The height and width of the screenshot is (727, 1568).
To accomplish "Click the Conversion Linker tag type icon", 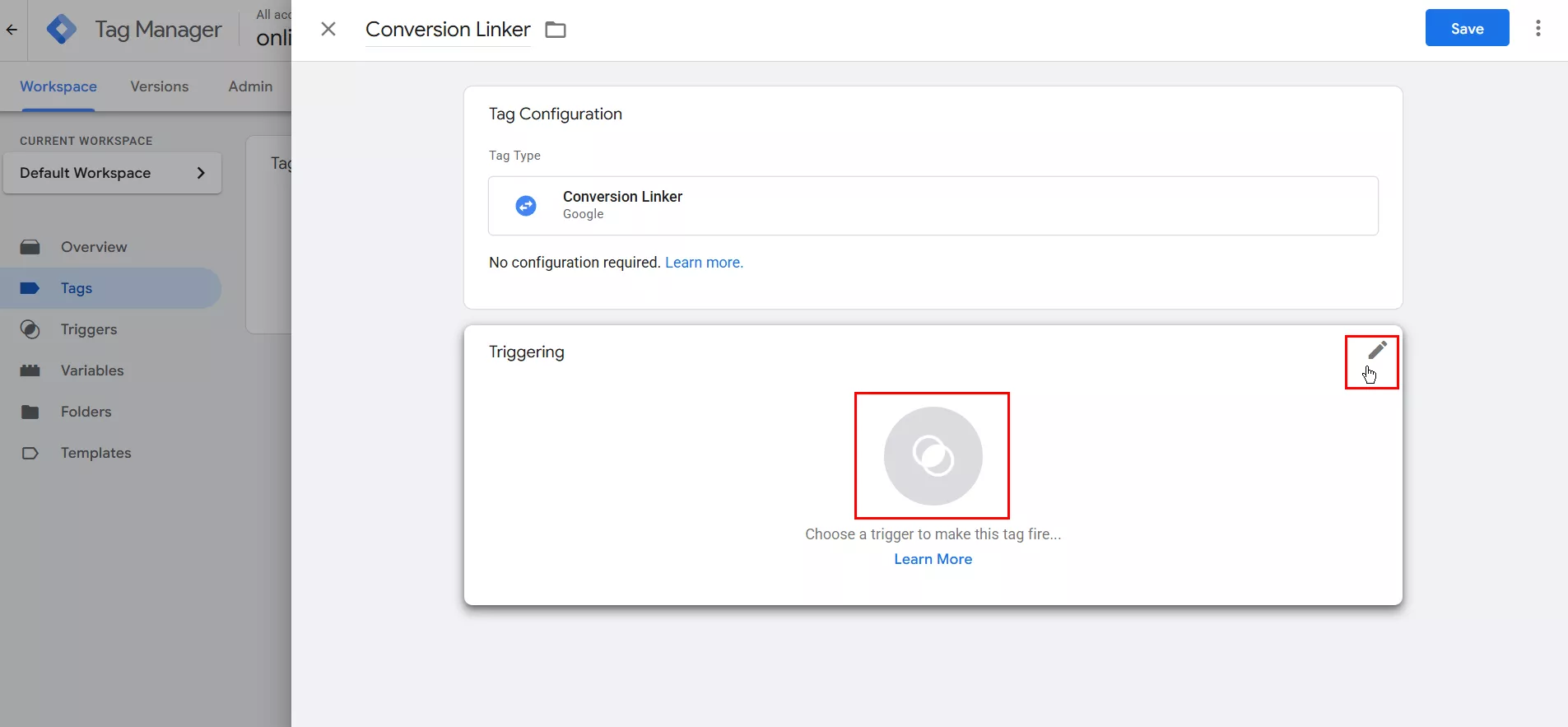I will pyautogui.click(x=526, y=206).
